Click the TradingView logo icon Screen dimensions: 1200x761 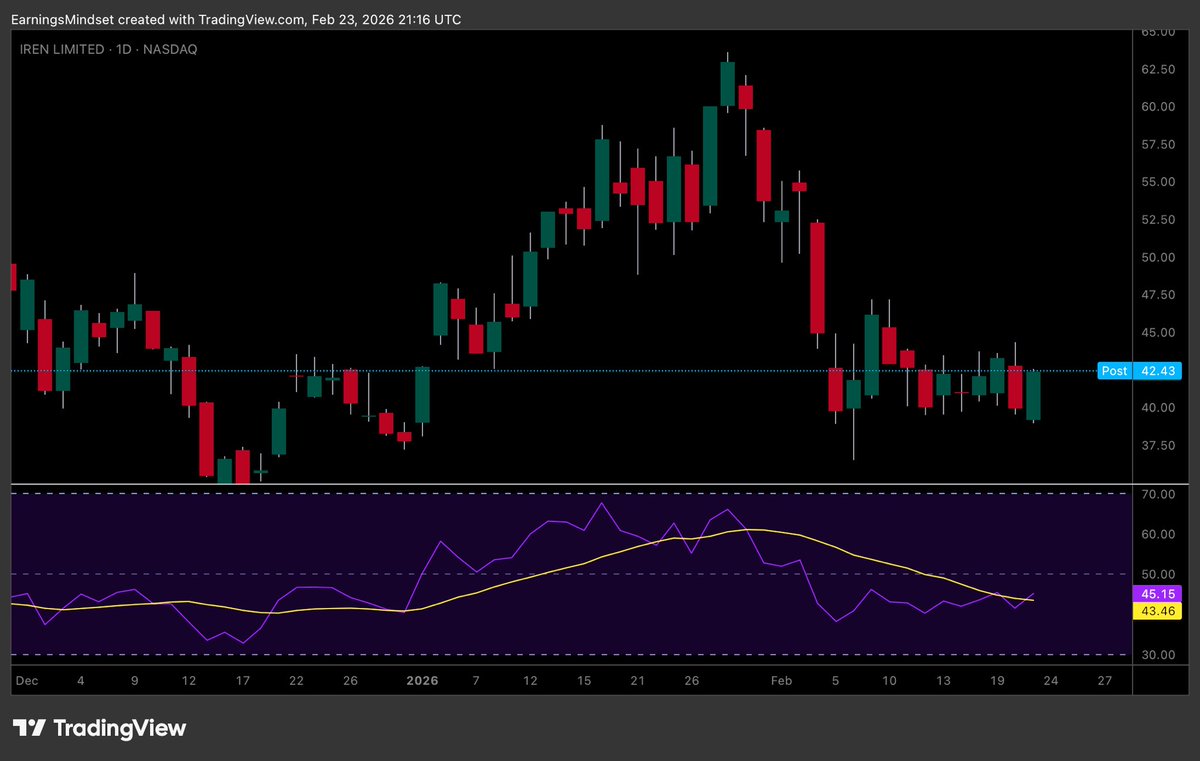coord(28,728)
